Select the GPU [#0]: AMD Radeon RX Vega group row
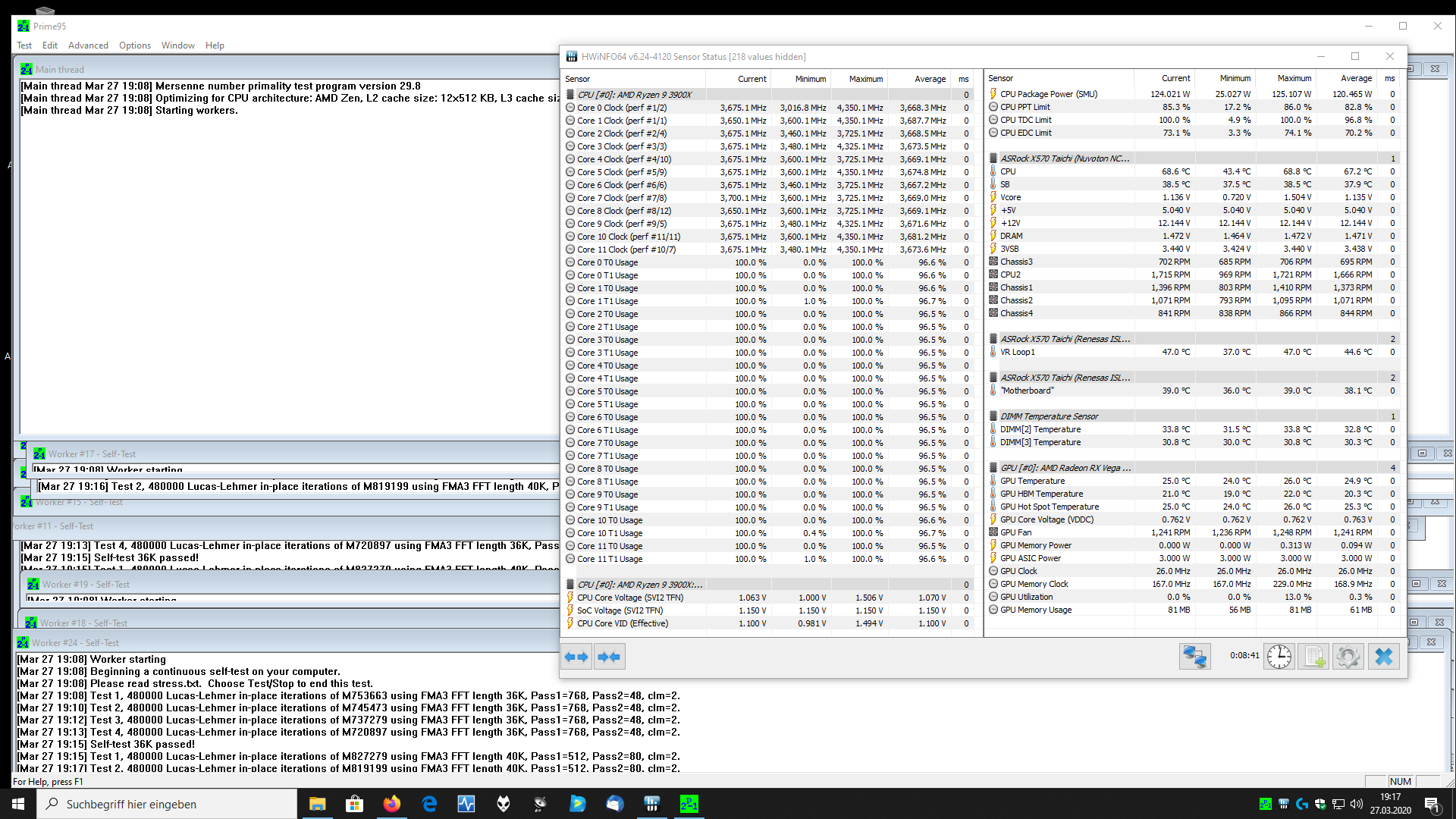 1065,468
